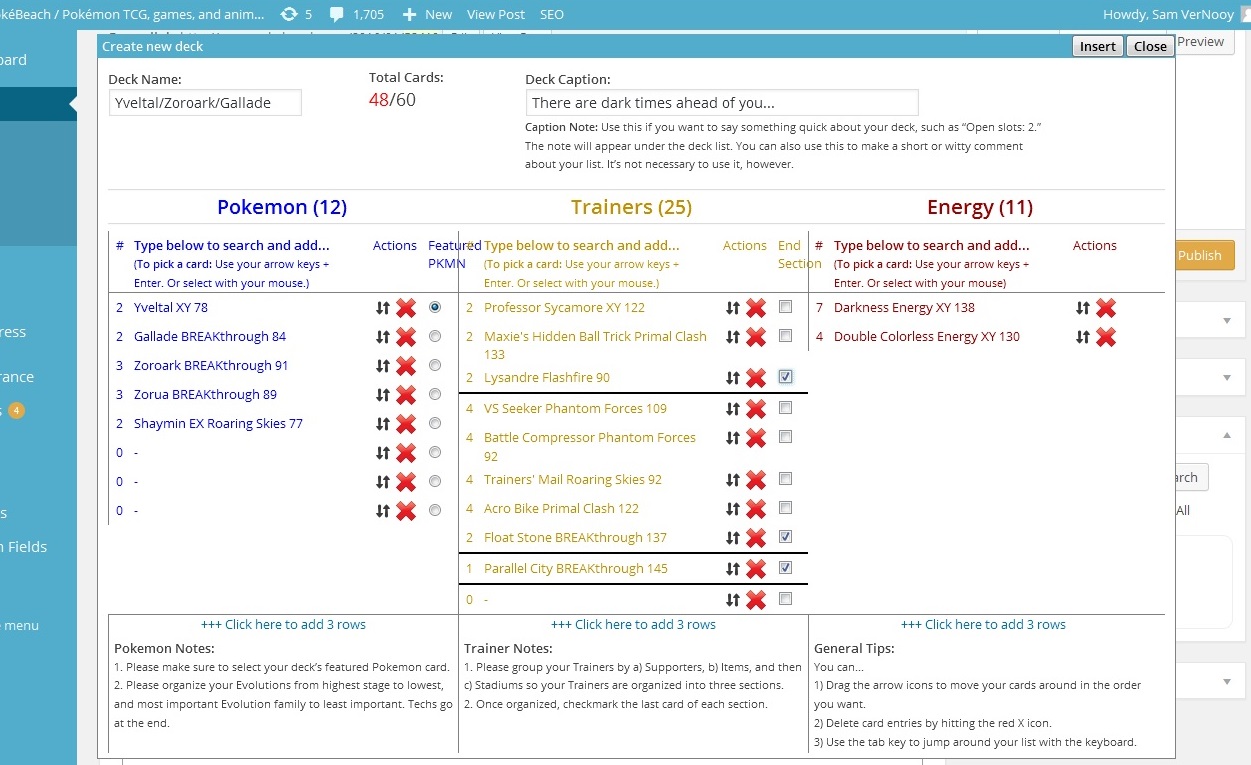The height and width of the screenshot is (765, 1251).
Task: Delete Professor Sycamore XY 122 card
Action: tap(755, 308)
